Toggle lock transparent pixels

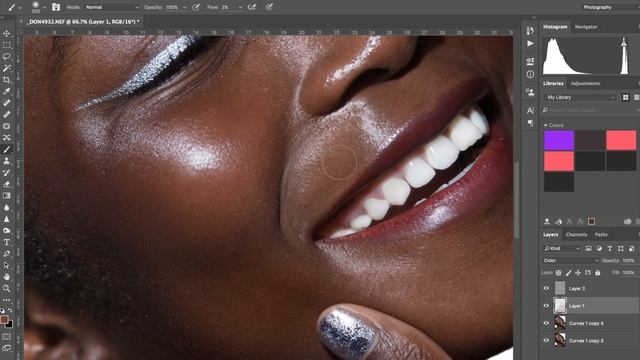click(x=558, y=273)
